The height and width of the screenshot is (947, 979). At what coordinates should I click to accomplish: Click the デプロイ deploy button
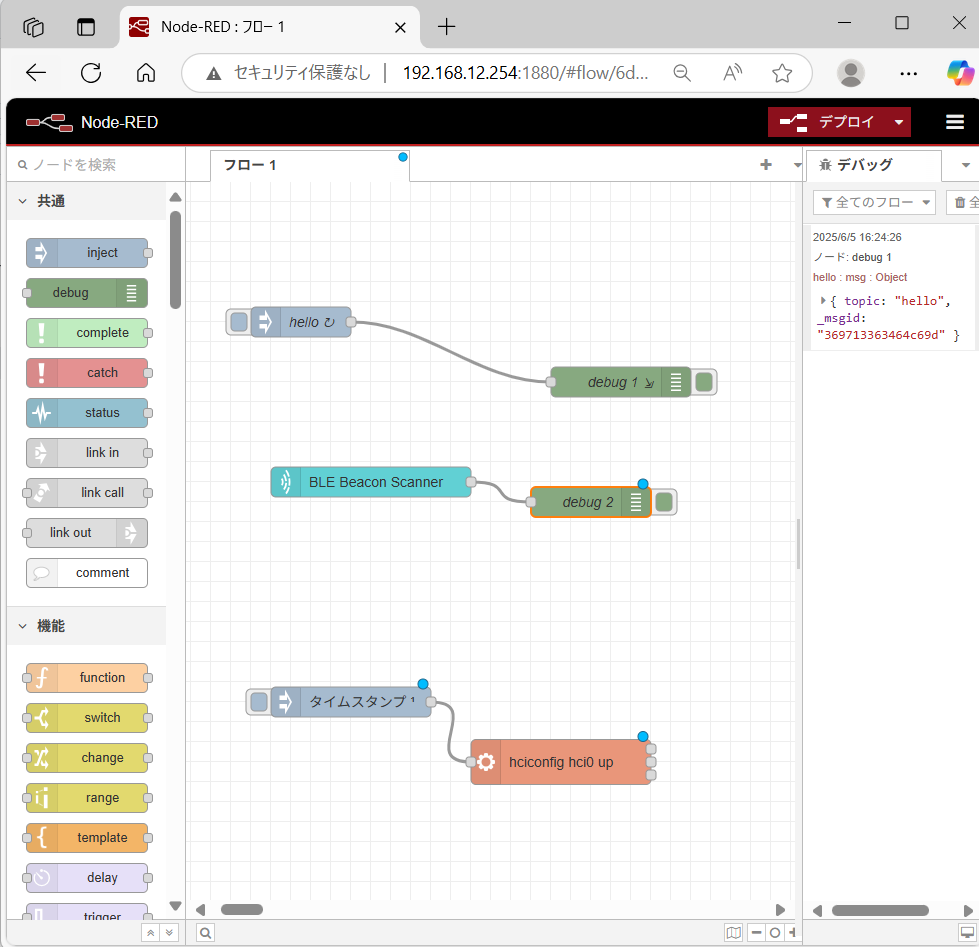pyautogui.click(x=827, y=122)
